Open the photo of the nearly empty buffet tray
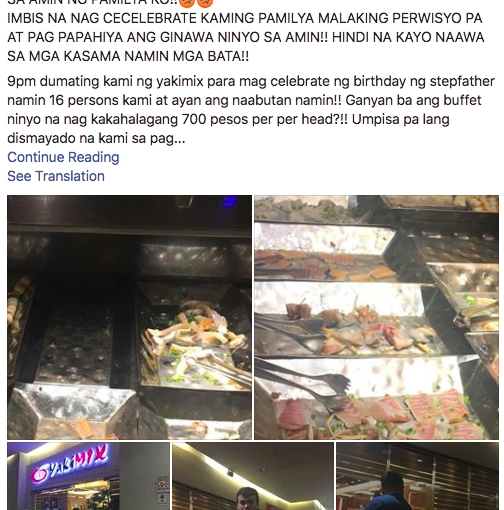The image size is (504, 510). [x=129, y=317]
